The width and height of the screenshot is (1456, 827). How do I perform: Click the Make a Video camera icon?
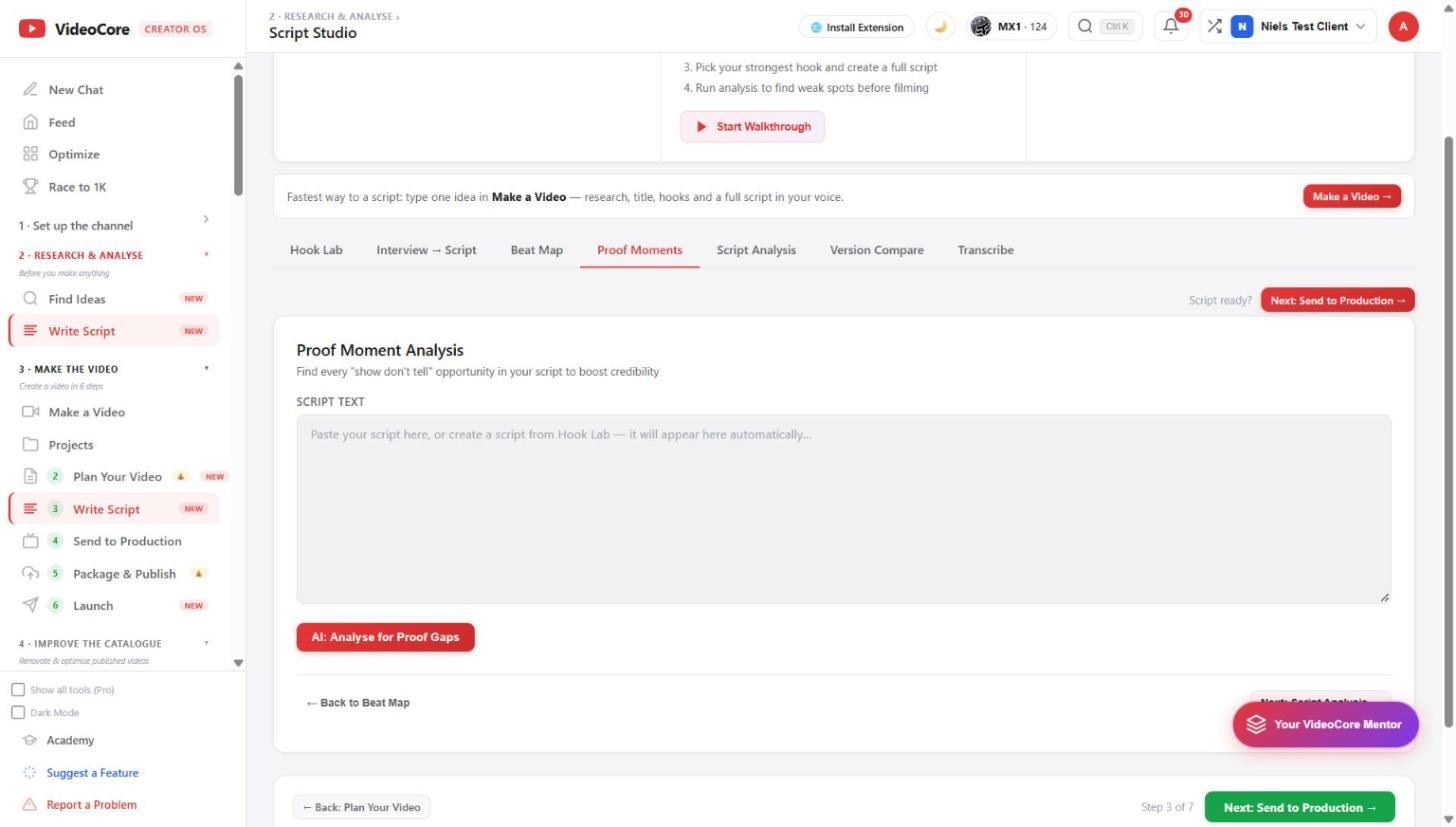30,412
